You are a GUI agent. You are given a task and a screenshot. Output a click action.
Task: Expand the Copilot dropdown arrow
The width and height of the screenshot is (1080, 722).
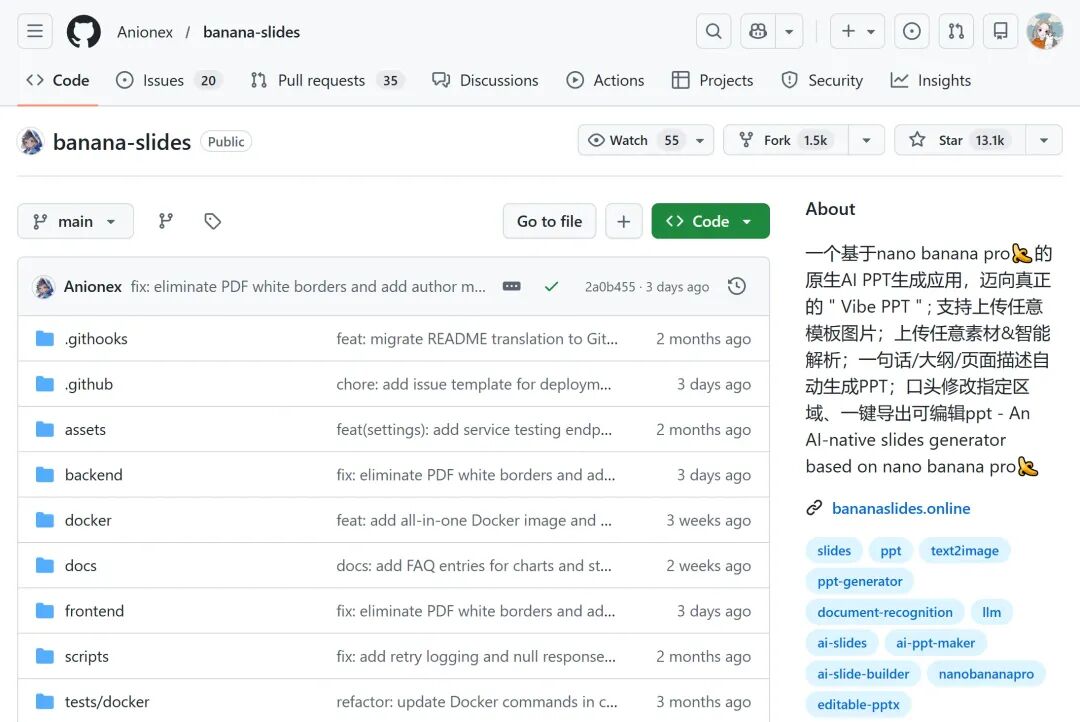point(789,32)
